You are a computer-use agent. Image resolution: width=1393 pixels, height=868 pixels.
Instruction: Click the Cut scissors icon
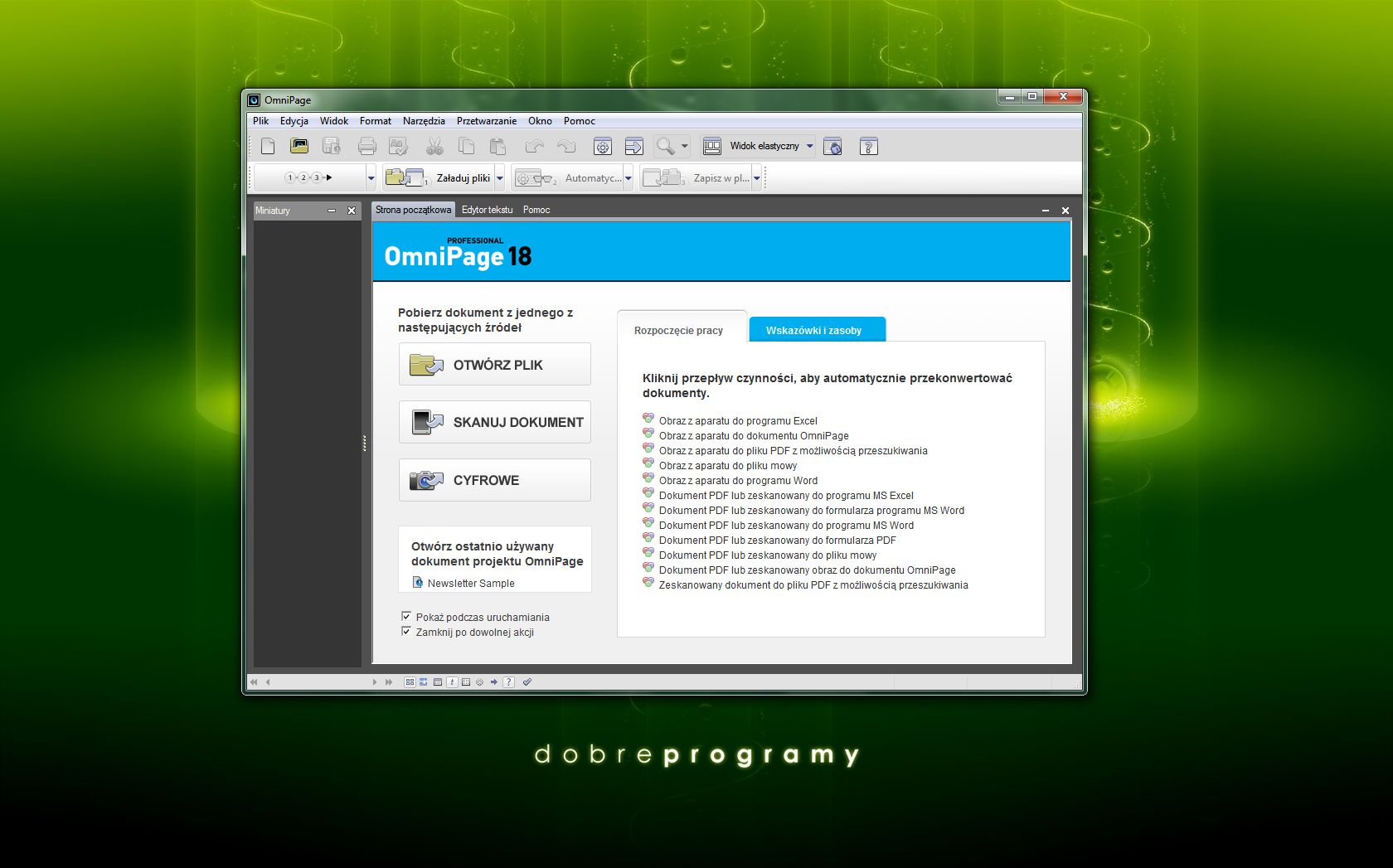pos(434,147)
